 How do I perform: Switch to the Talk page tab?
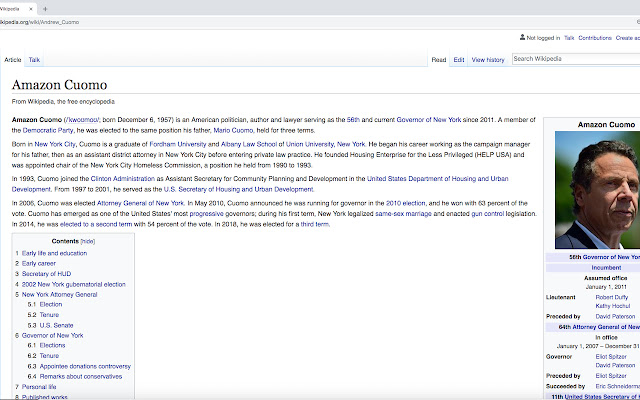tap(34, 60)
